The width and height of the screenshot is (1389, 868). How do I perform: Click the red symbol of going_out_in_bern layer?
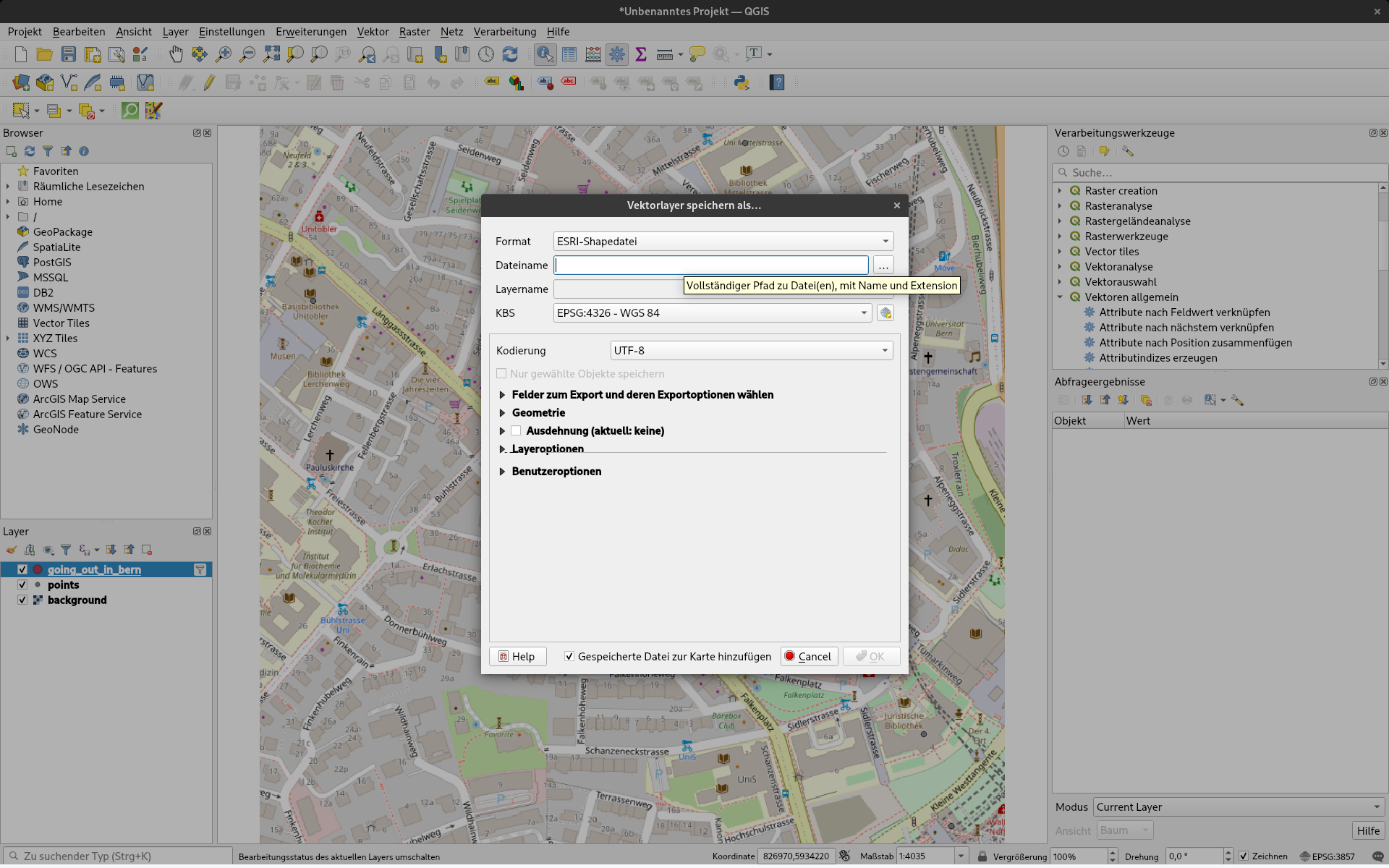[38, 570]
